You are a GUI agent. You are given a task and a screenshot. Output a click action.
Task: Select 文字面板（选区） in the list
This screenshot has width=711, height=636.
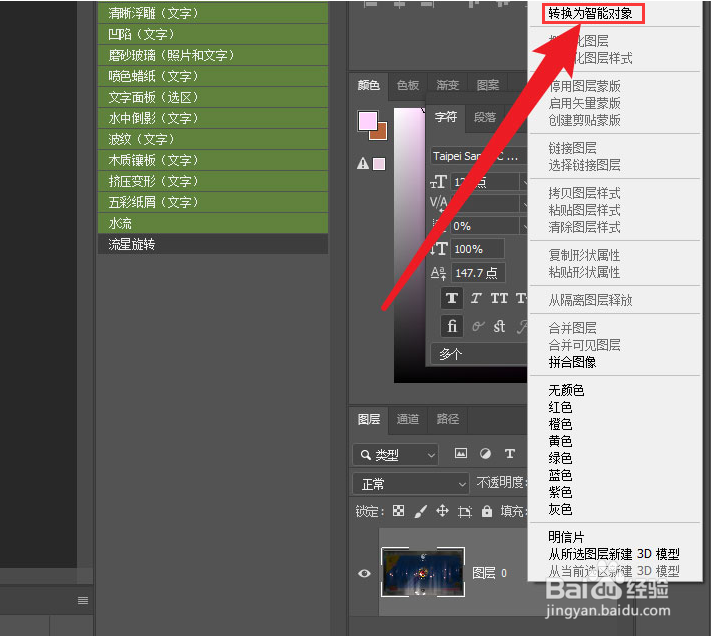(x=213, y=97)
